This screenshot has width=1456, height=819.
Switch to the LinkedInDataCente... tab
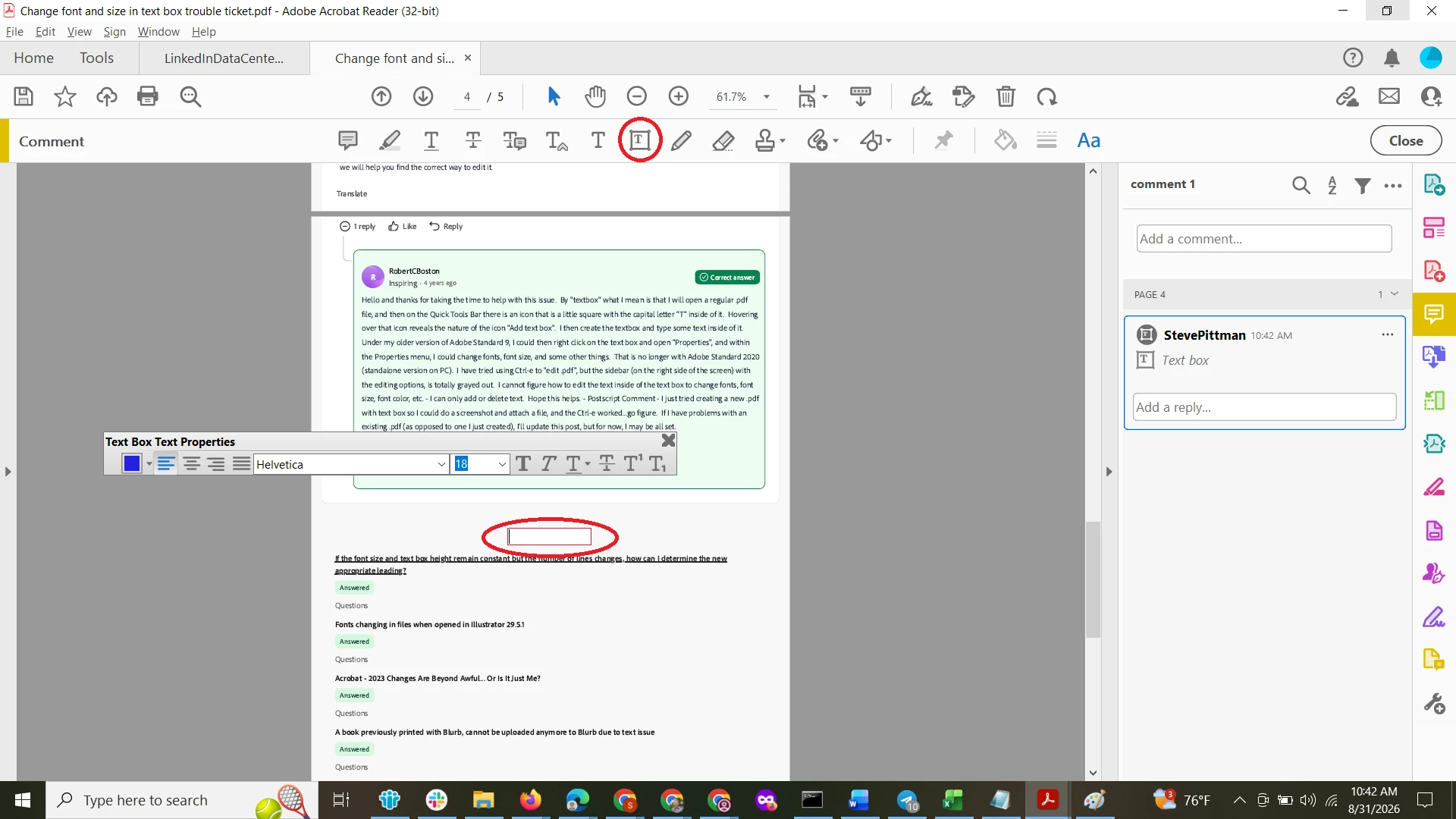click(224, 58)
